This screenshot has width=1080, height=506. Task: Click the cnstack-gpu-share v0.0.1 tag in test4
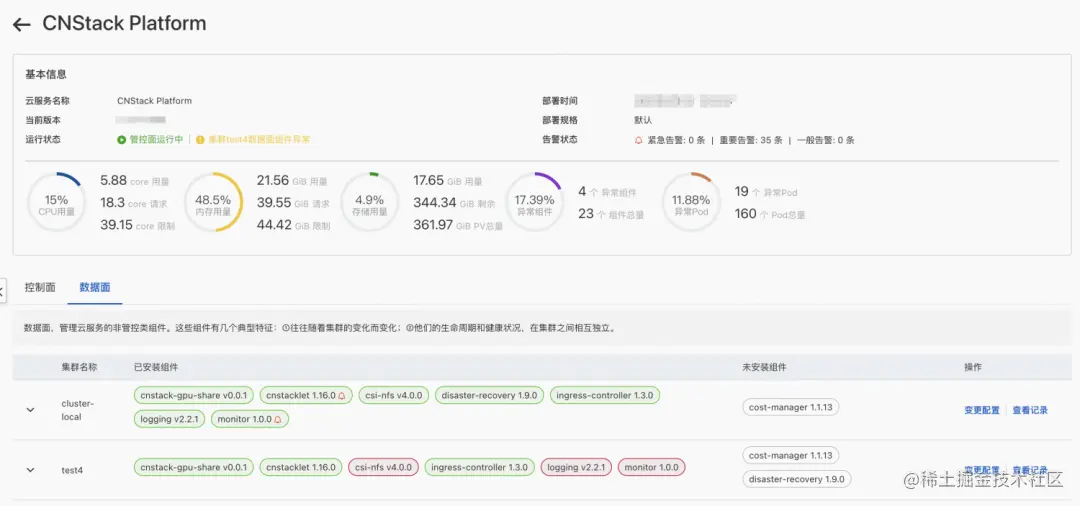[194, 467]
